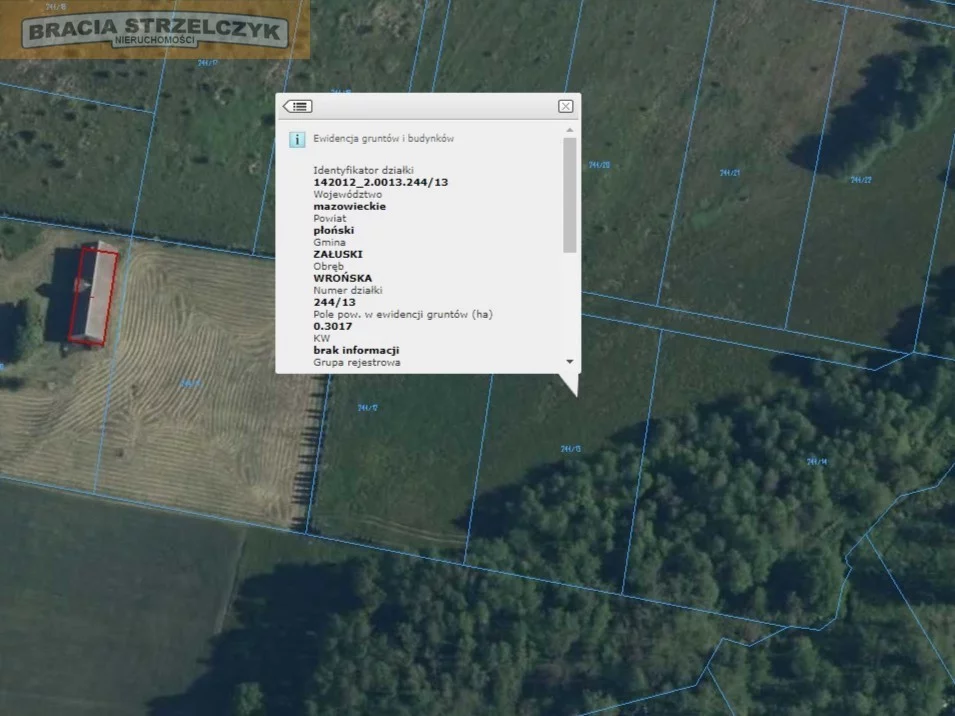Viewport: 955px width, 716px height.
Task: Click the "WROŃSKA" precinct value
Action: [343, 278]
